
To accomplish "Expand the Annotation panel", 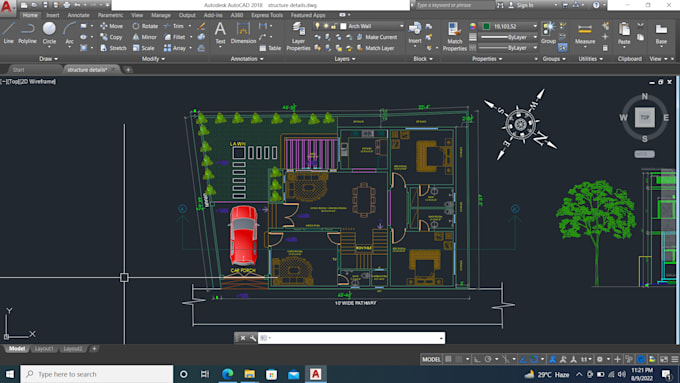I will point(247,59).
